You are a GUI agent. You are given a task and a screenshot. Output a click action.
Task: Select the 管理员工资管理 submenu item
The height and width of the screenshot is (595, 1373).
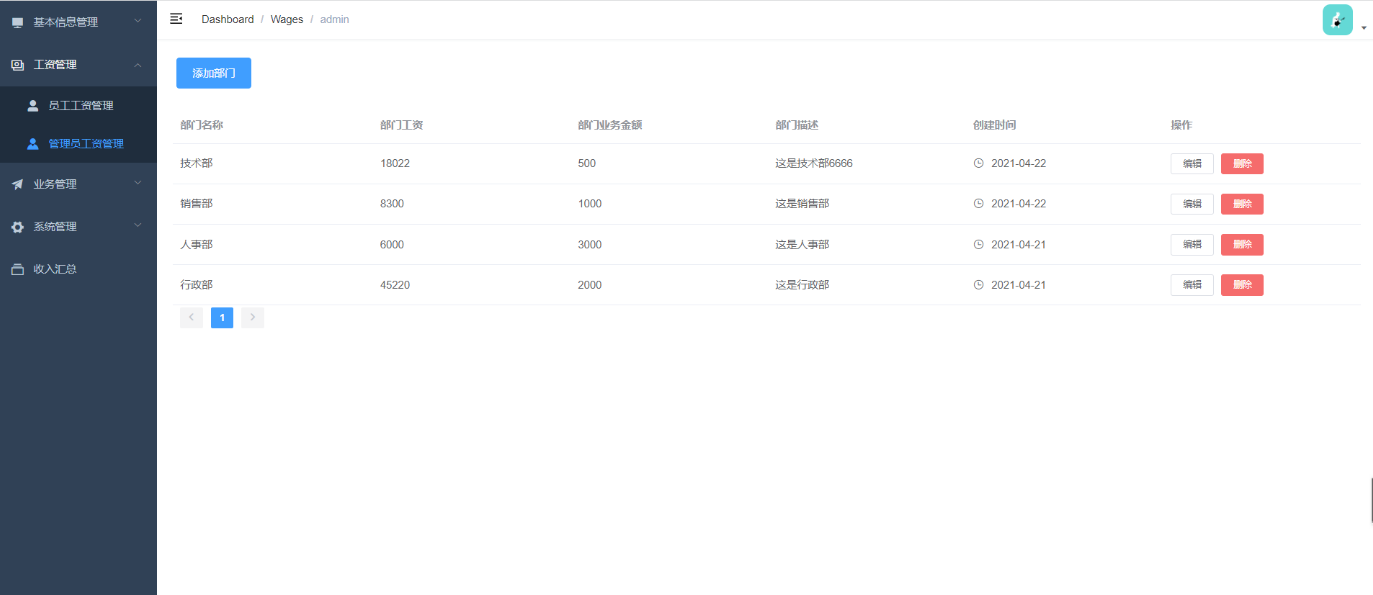(78, 143)
